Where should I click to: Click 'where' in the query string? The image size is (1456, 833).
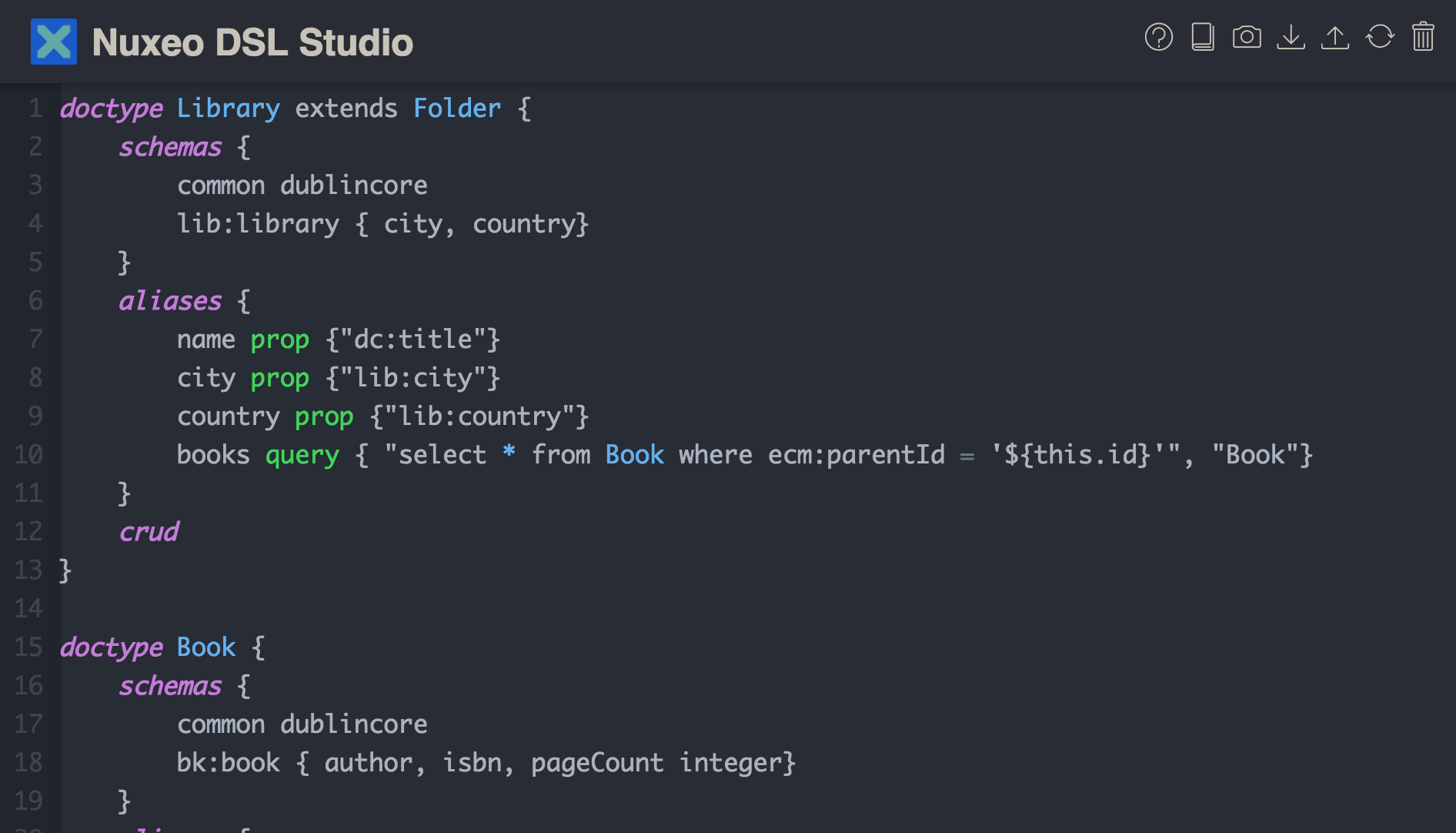pyautogui.click(x=716, y=455)
